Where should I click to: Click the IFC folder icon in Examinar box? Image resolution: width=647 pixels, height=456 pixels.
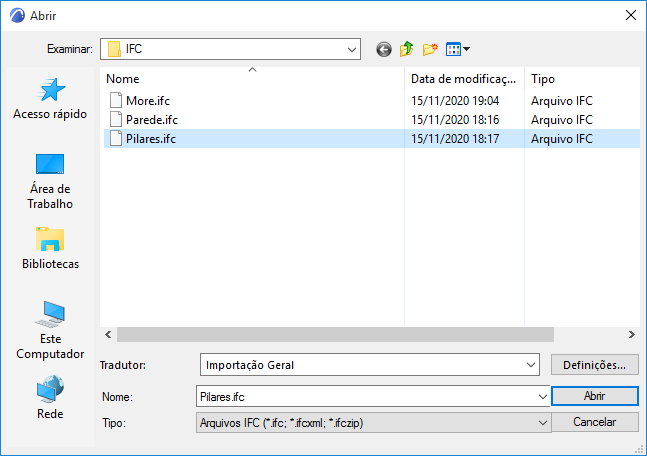(x=114, y=49)
